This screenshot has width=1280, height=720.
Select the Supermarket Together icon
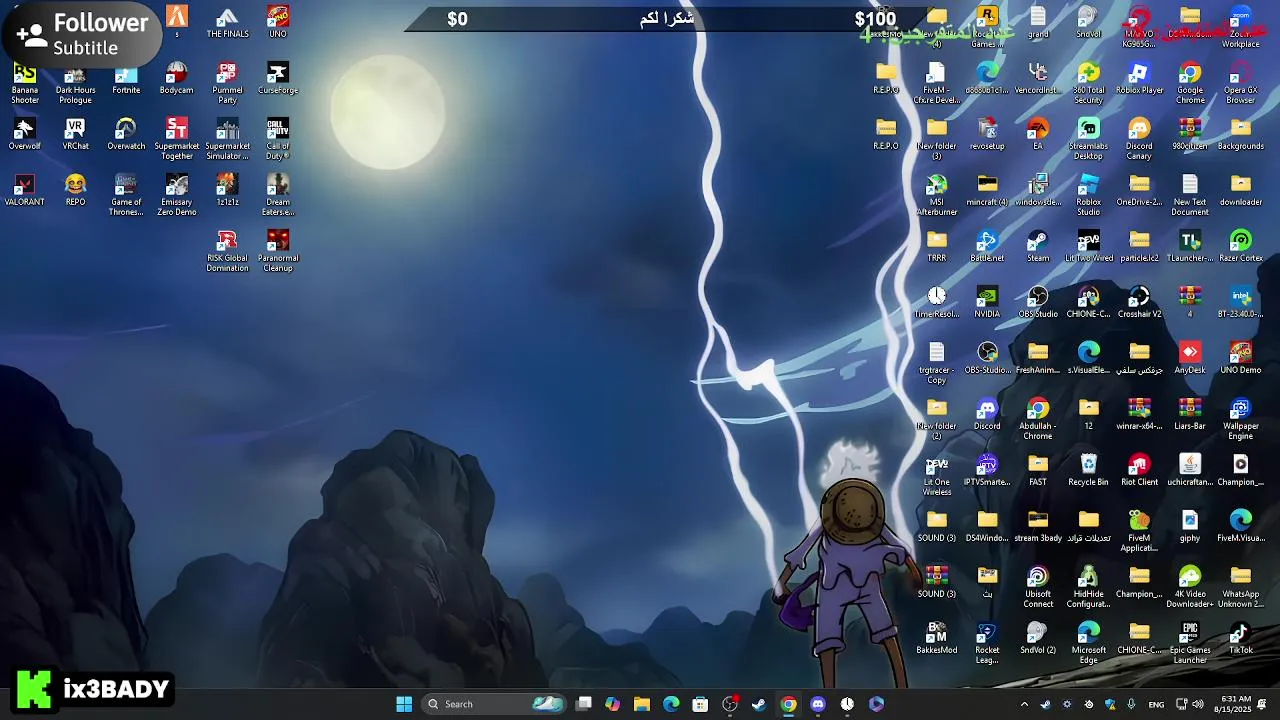click(176, 139)
